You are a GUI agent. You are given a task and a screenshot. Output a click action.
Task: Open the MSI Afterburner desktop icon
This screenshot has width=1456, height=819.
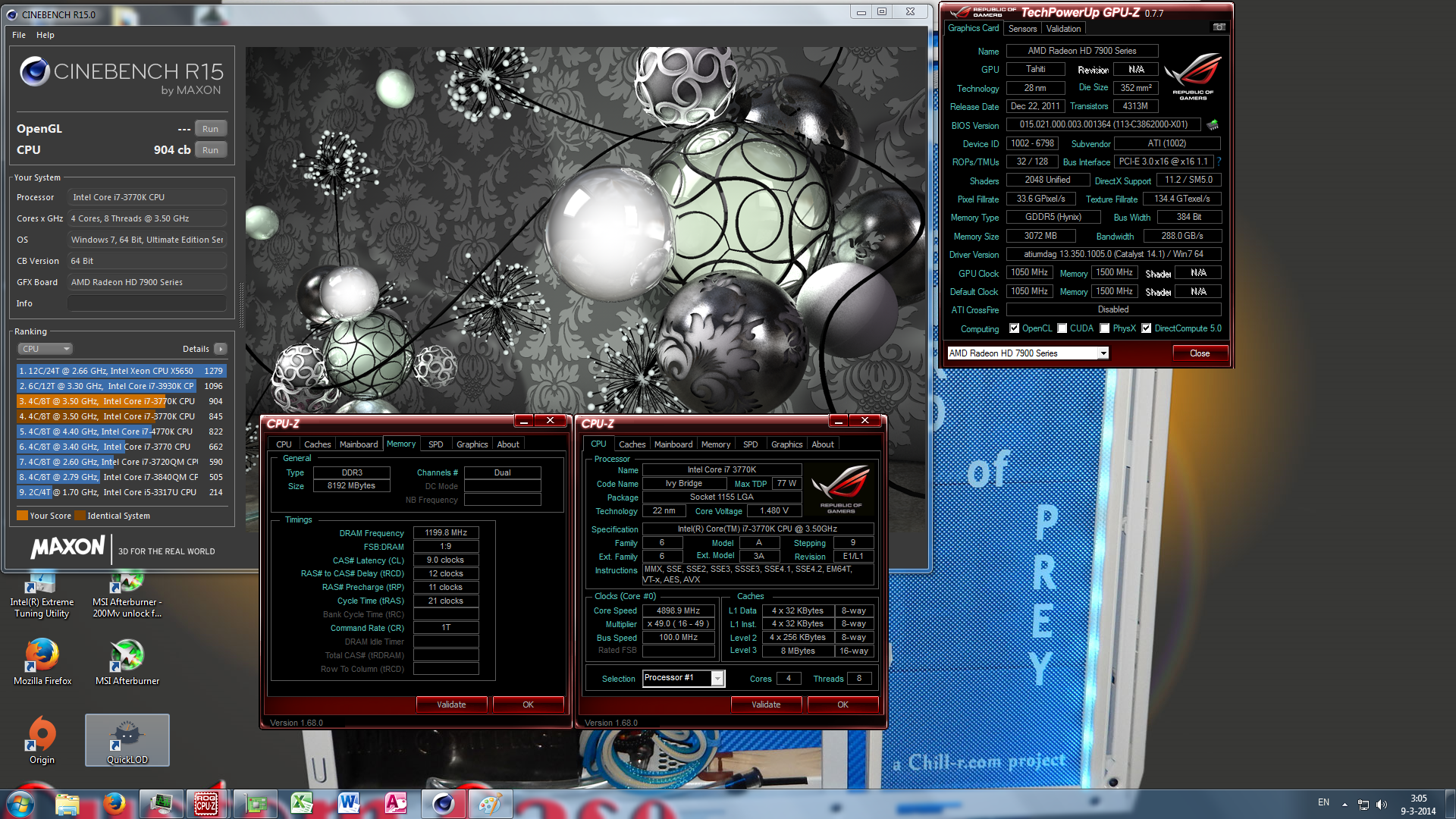point(127,662)
